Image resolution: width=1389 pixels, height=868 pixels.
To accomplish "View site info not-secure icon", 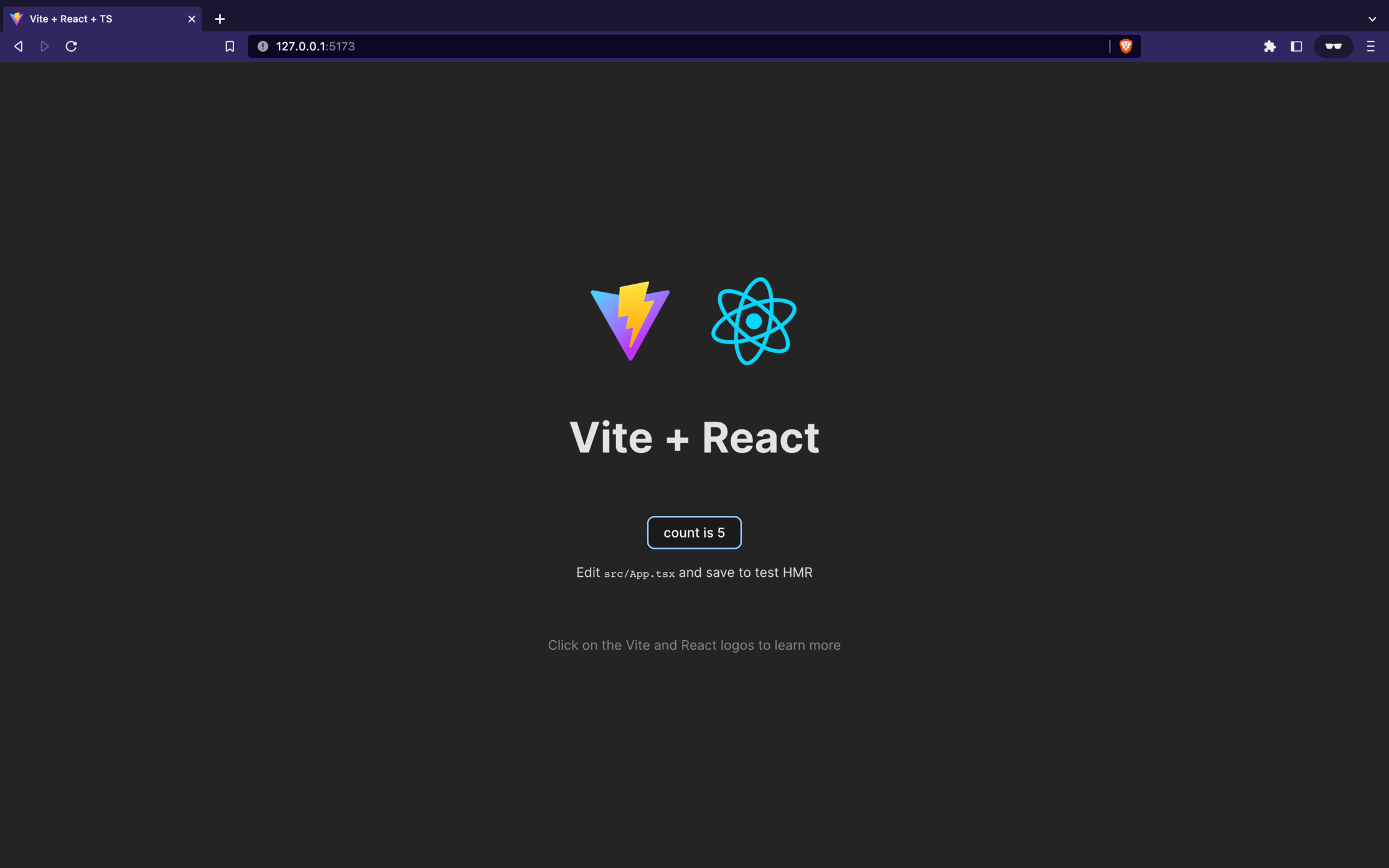I will tap(263, 46).
